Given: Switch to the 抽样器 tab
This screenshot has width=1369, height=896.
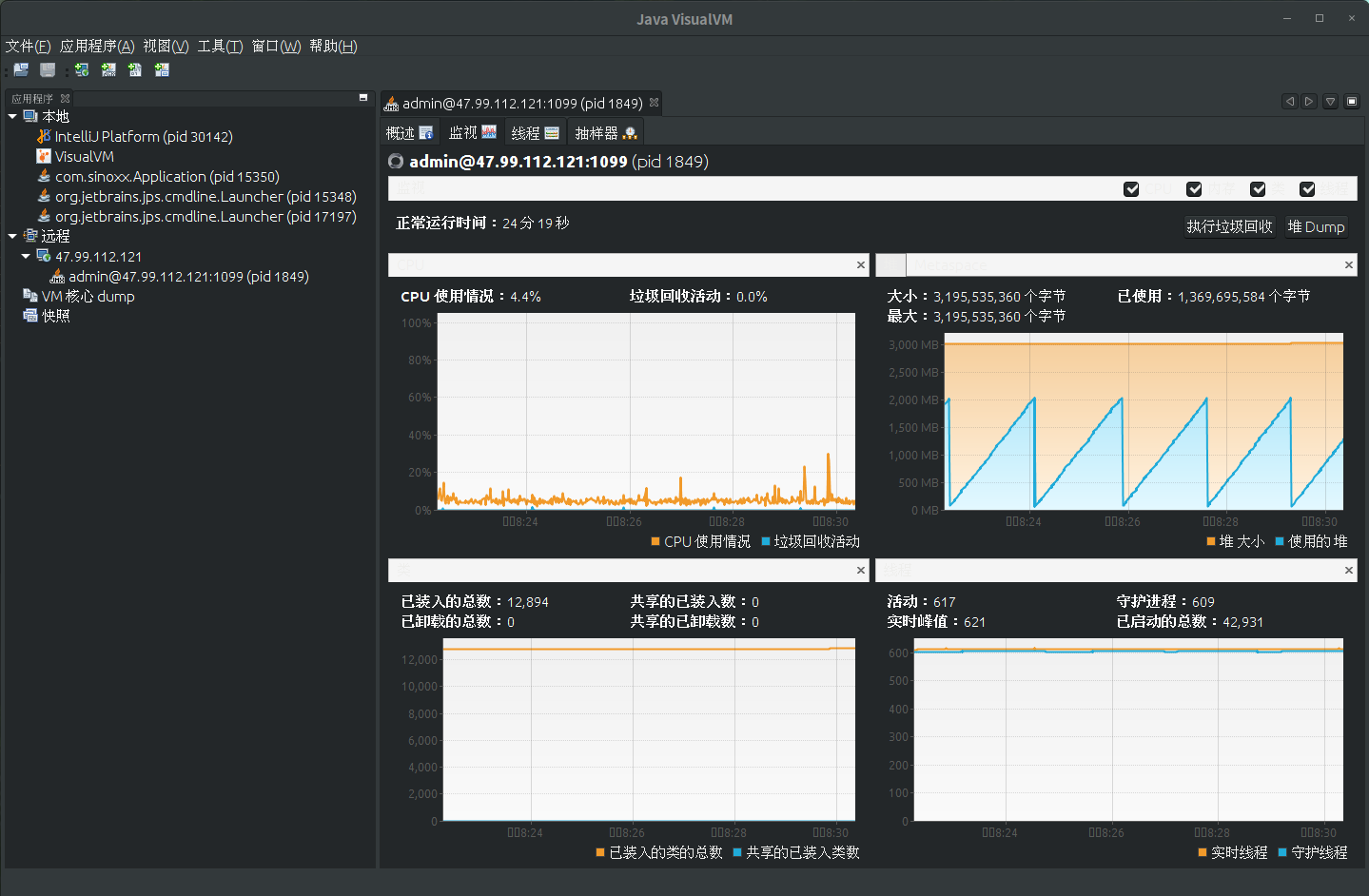Looking at the screenshot, I should coord(606,133).
